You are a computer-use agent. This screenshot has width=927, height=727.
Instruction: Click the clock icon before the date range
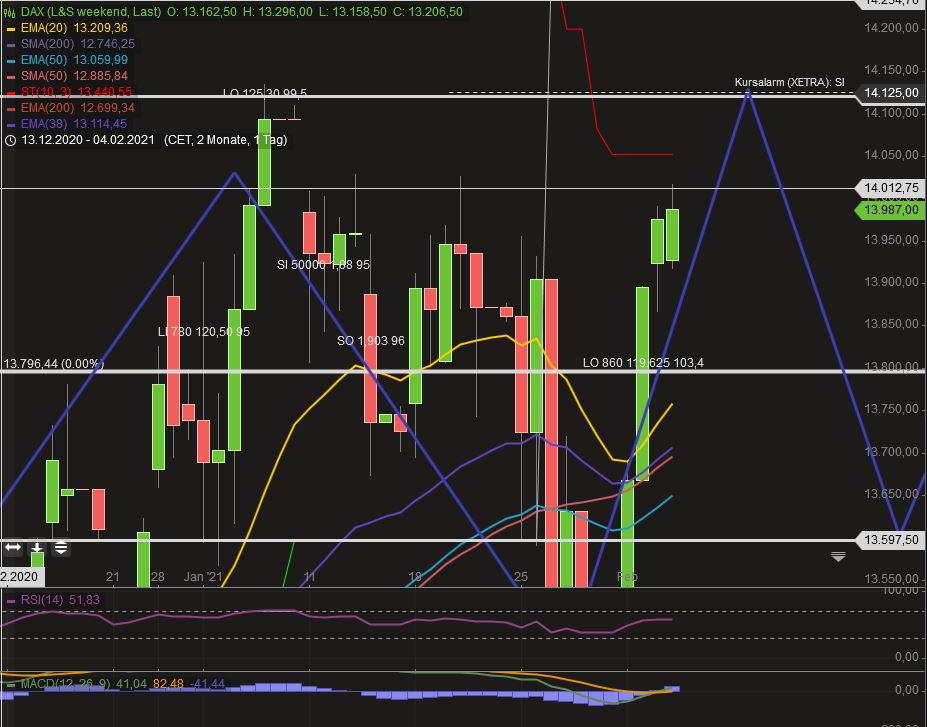point(11,141)
